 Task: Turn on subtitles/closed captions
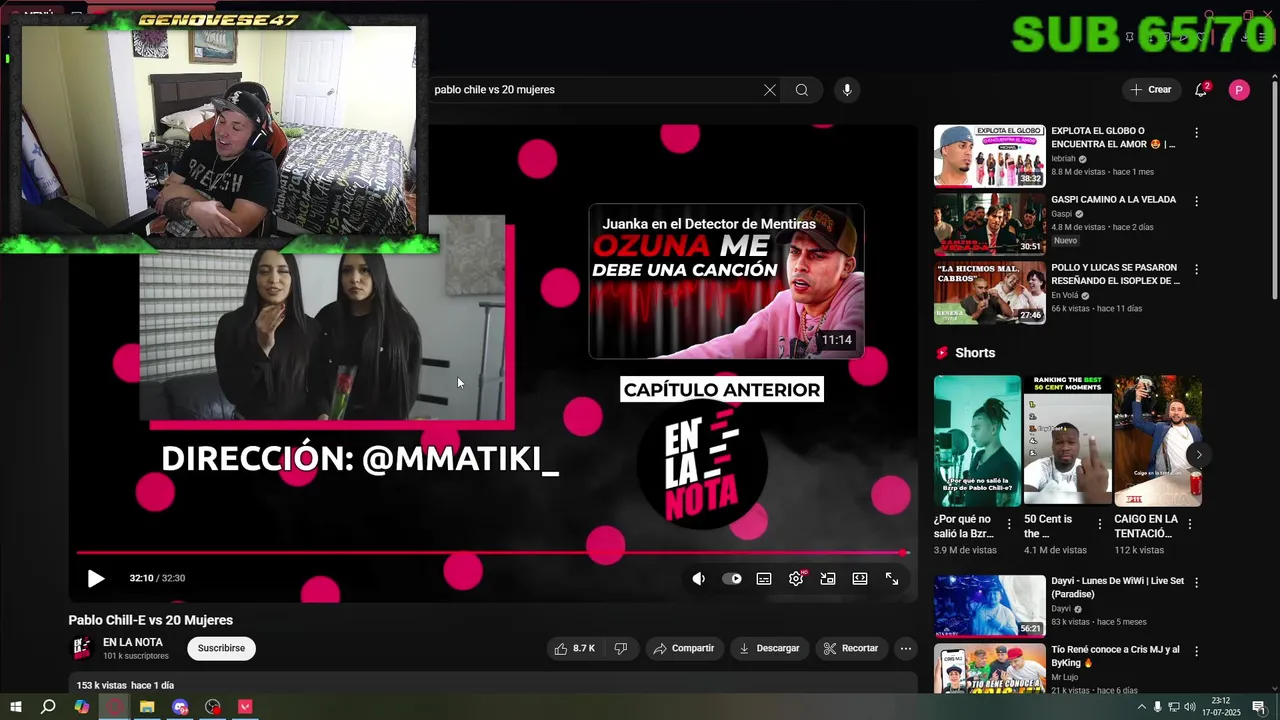[764, 579]
